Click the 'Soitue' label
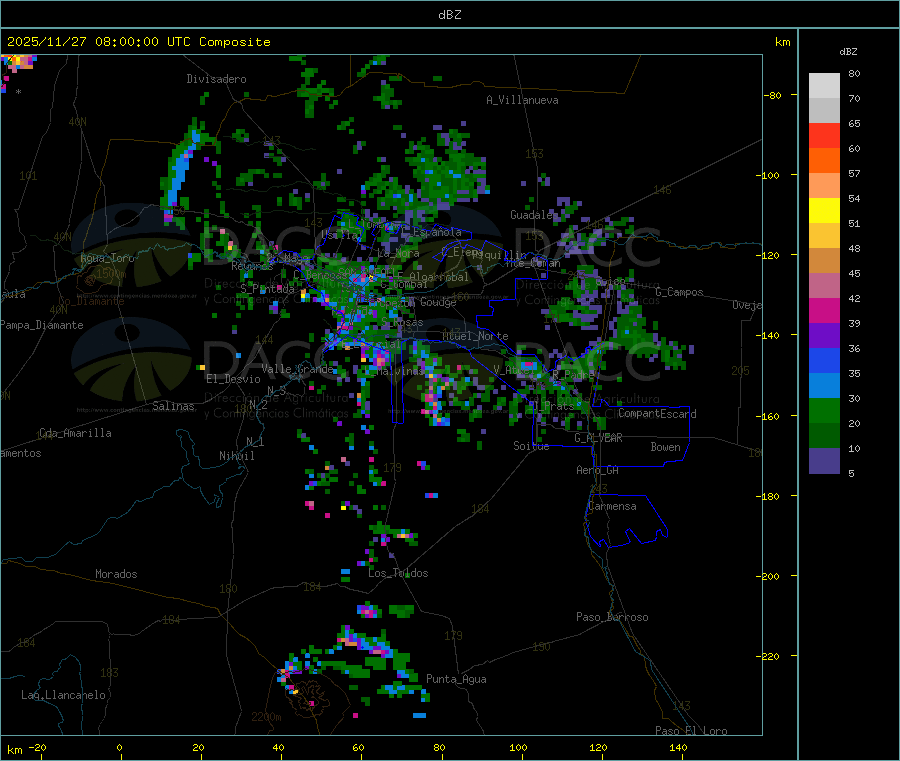The height and width of the screenshot is (761, 900). point(531,446)
